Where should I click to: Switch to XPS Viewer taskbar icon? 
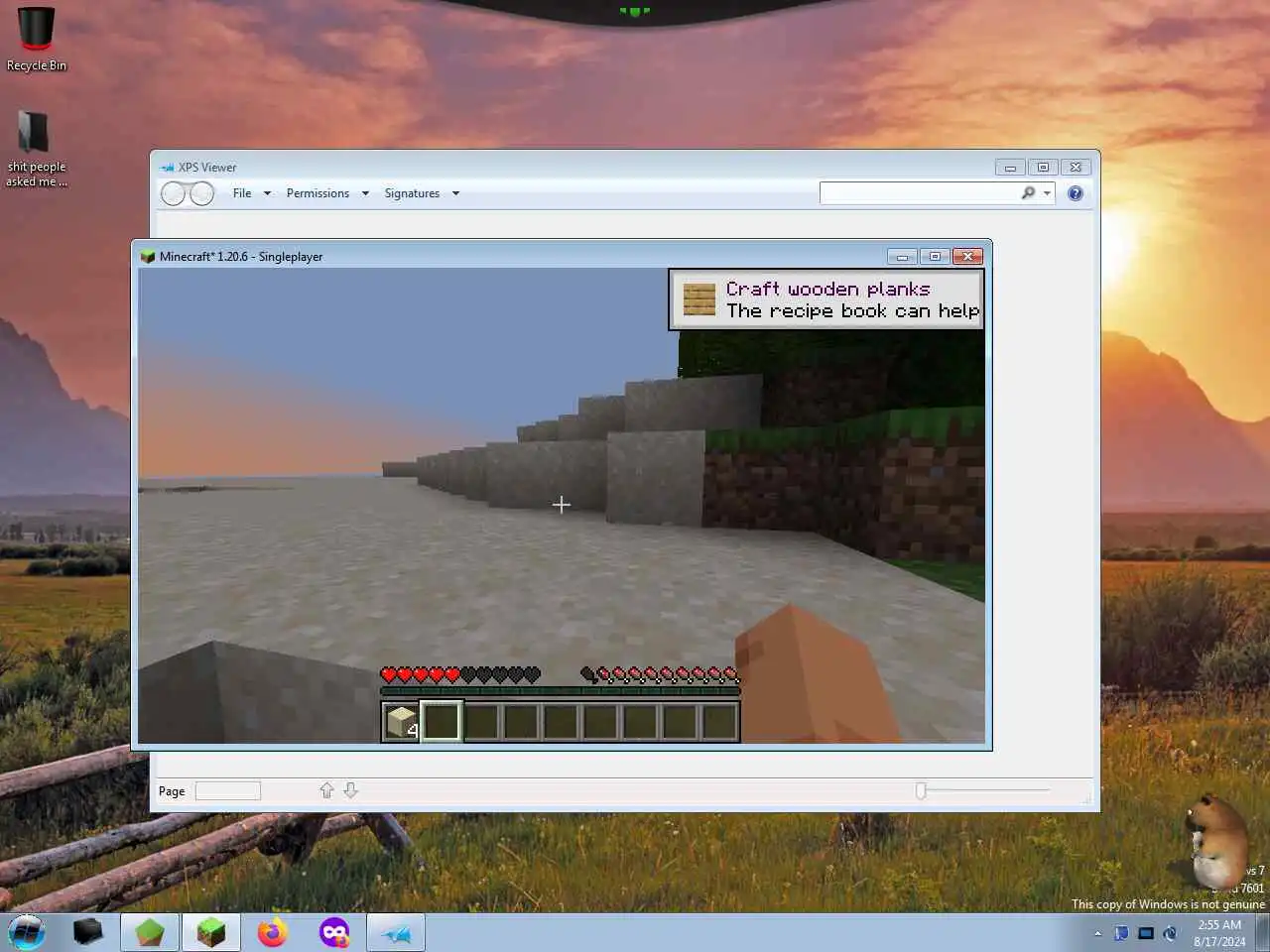coord(396,932)
